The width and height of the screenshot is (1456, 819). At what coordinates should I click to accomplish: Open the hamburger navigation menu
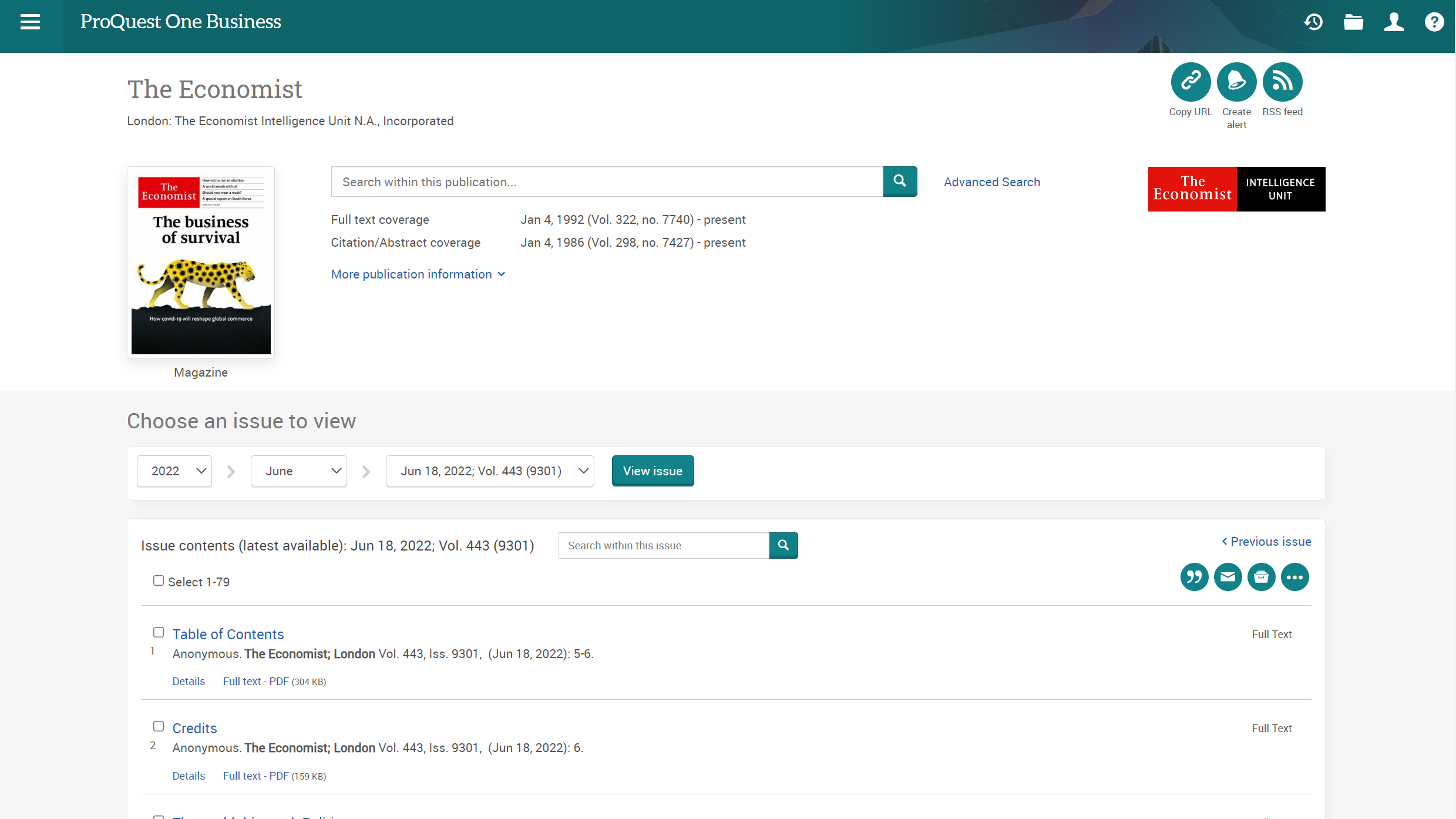tap(30, 22)
